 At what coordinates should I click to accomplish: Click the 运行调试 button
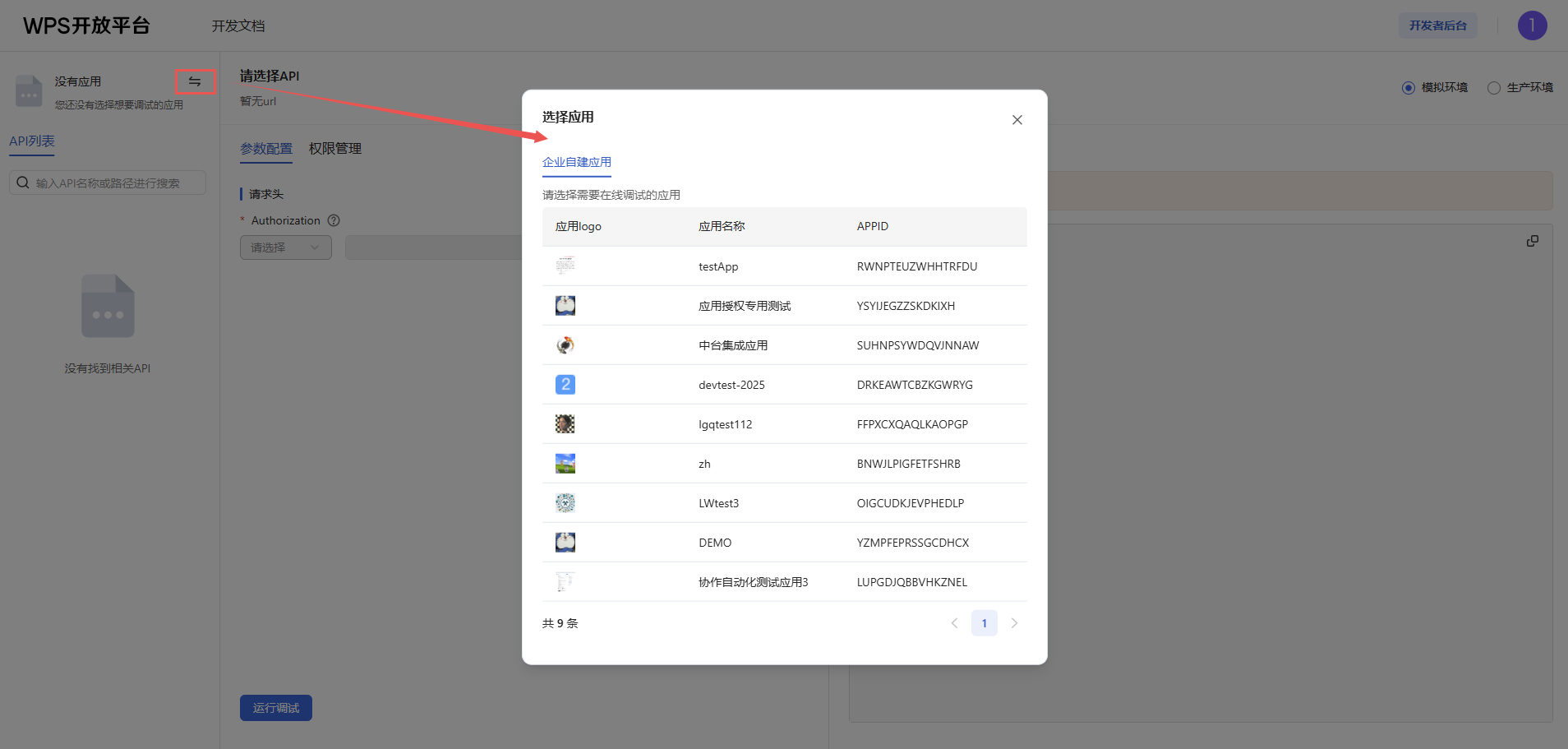coord(276,708)
